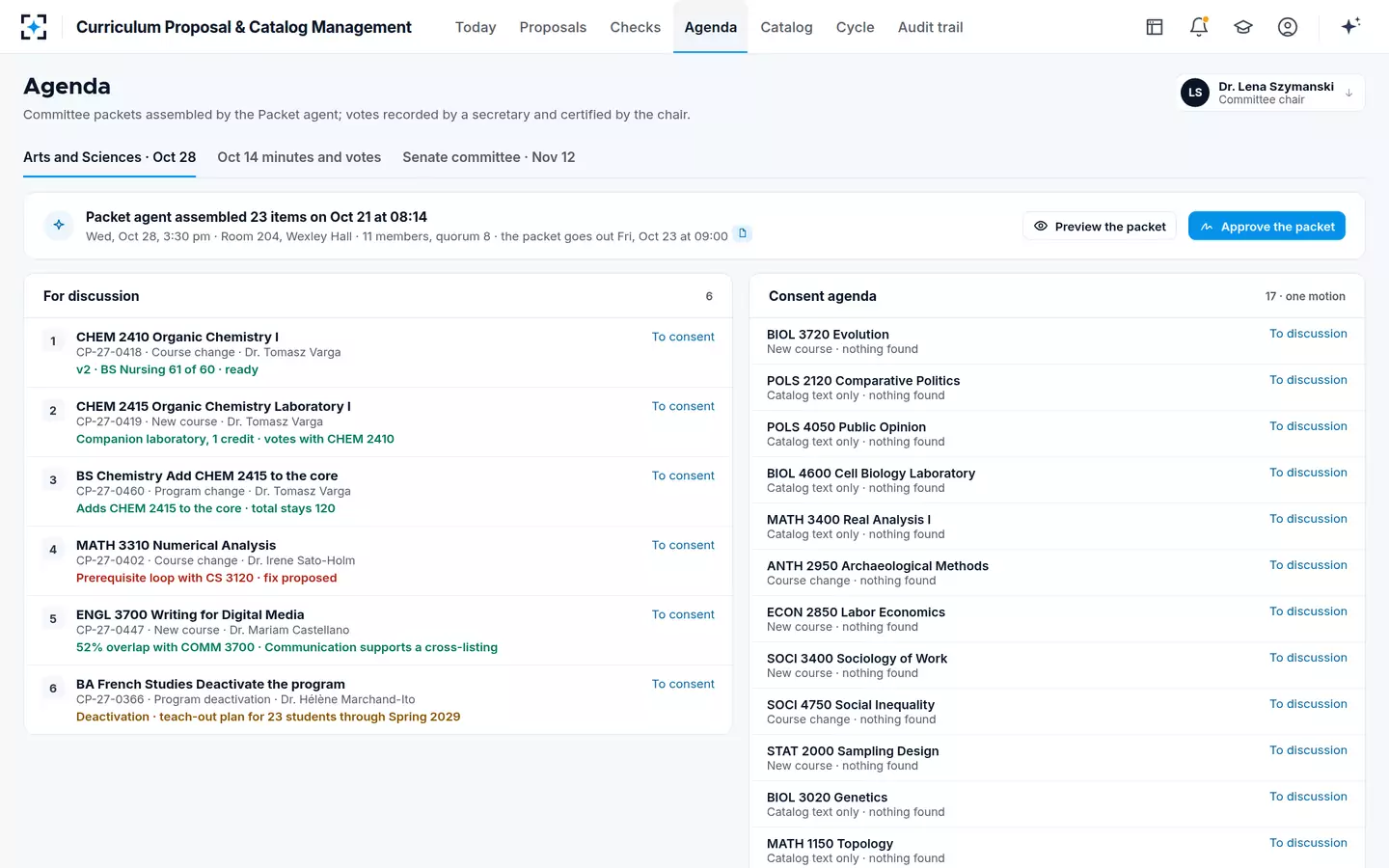The image size is (1389, 868).
Task: Click Approve the packet button
Action: (x=1266, y=227)
